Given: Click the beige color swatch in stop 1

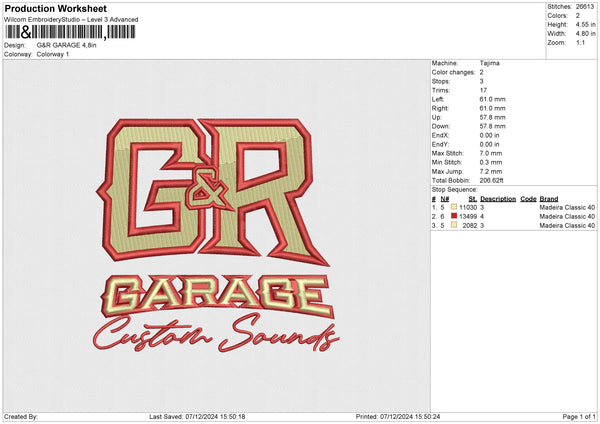Looking at the screenshot, I should [453, 206].
